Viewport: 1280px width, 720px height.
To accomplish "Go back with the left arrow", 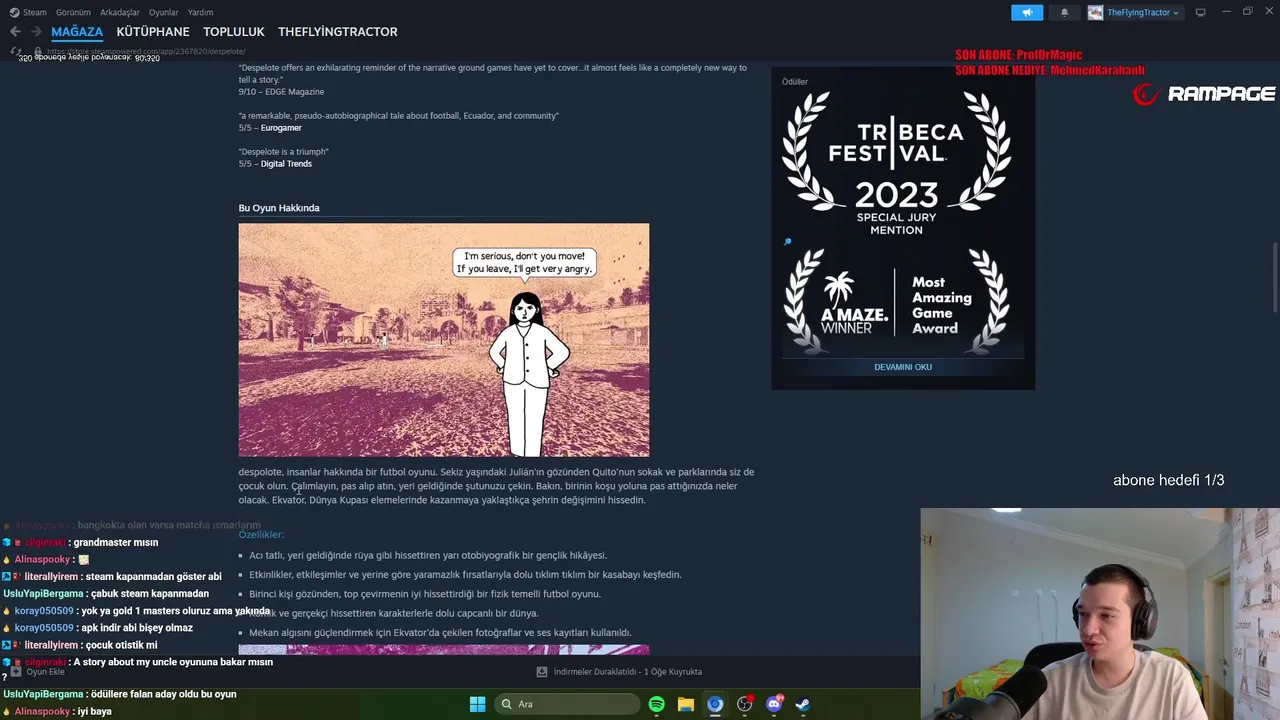I will [15, 32].
